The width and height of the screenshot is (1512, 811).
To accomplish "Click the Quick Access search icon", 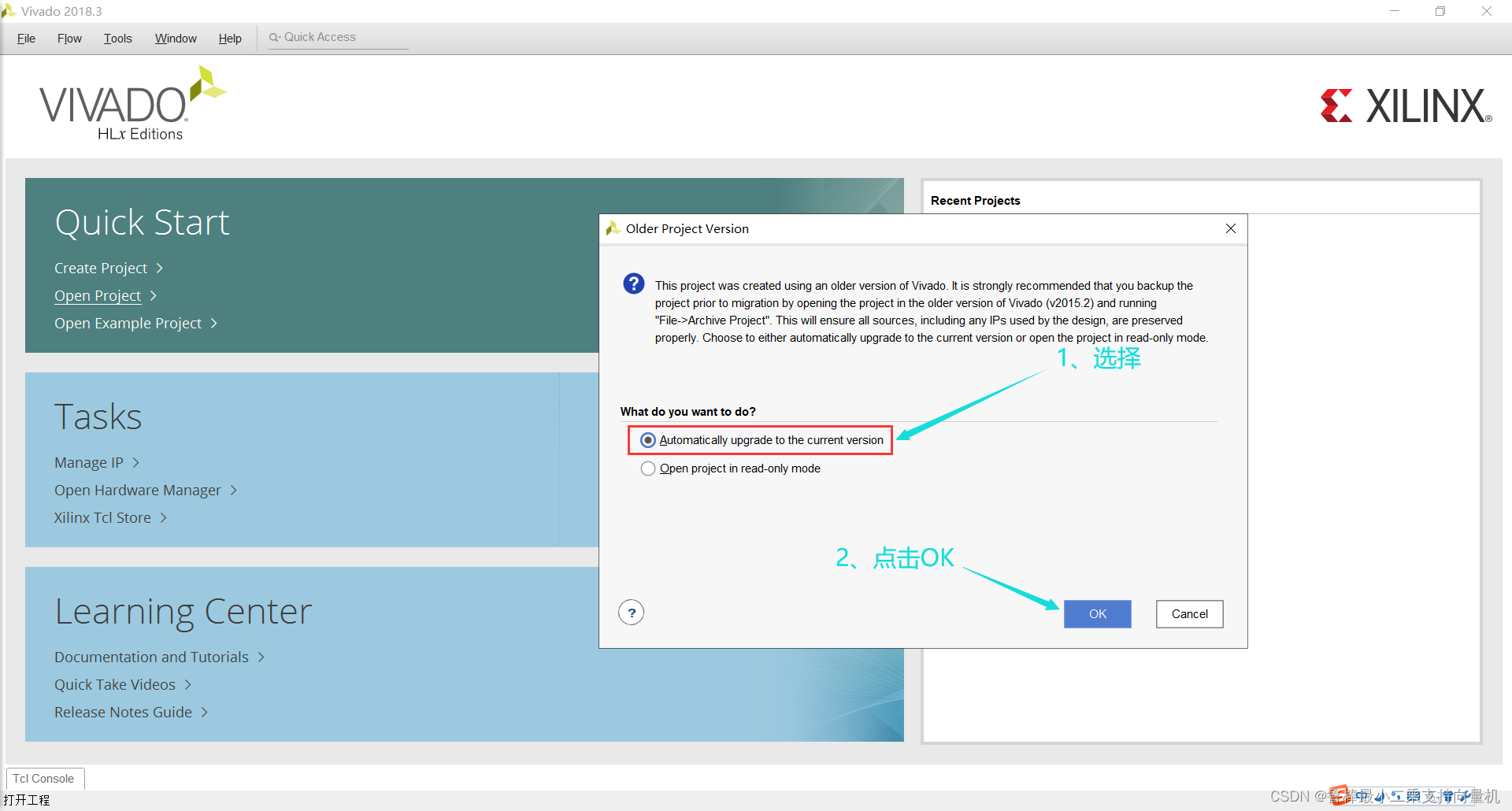I will (274, 37).
